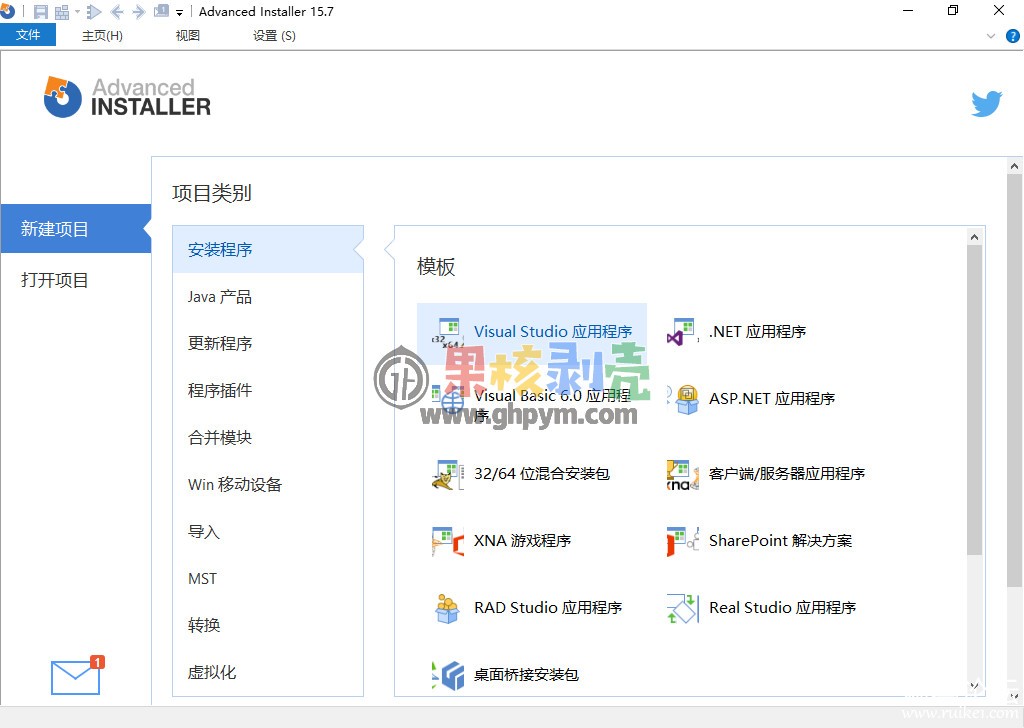The image size is (1024, 728).
Task: Click the Advanced Installer logo
Action: (127, 97)
